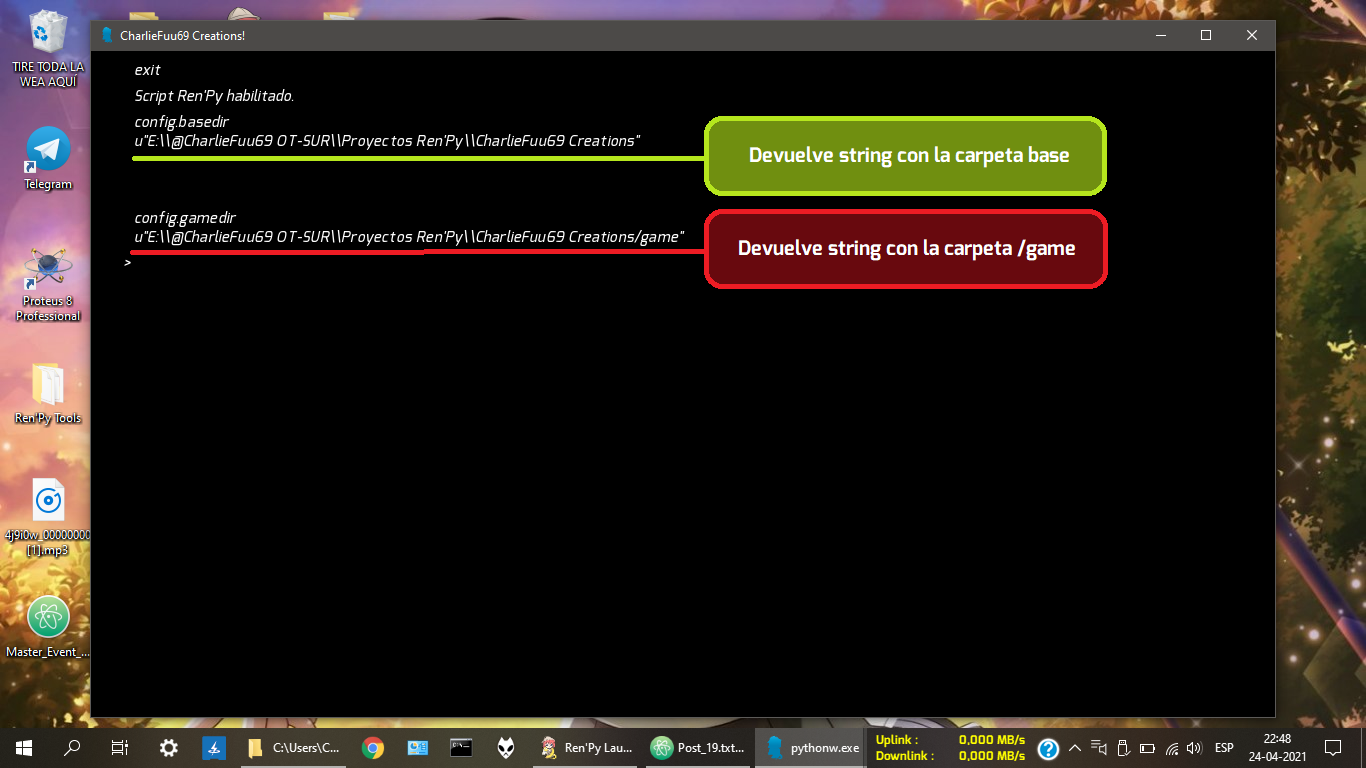This screenshot has height=768, width=1366.
Task: Click the Windows Start button
Action: point(24,747)
